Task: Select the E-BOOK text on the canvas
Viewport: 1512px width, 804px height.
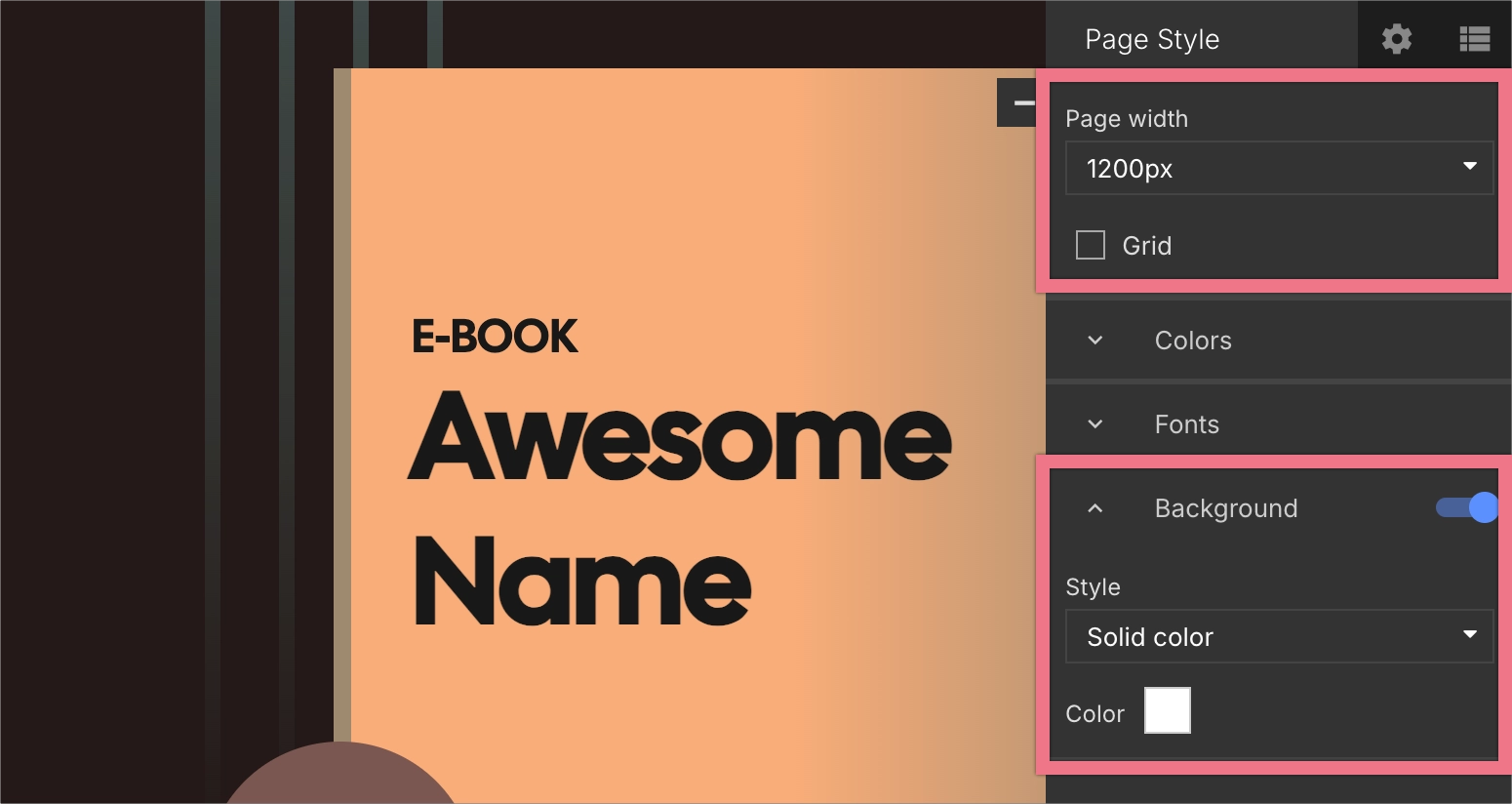Action: (494, 336)
